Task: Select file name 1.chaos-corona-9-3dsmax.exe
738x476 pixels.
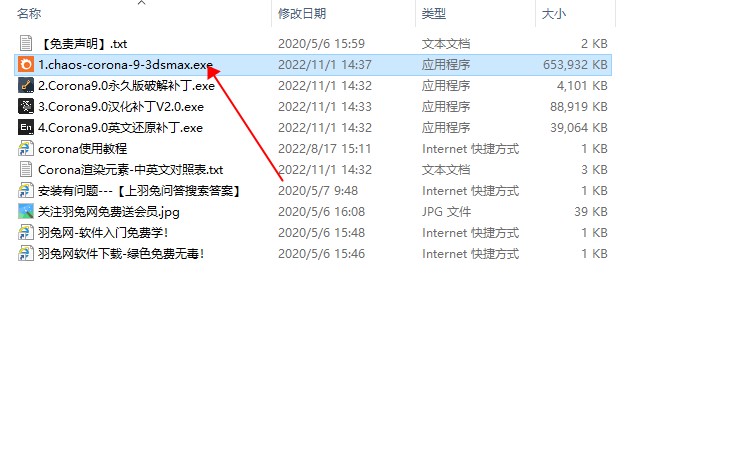Action: (125, 65)
